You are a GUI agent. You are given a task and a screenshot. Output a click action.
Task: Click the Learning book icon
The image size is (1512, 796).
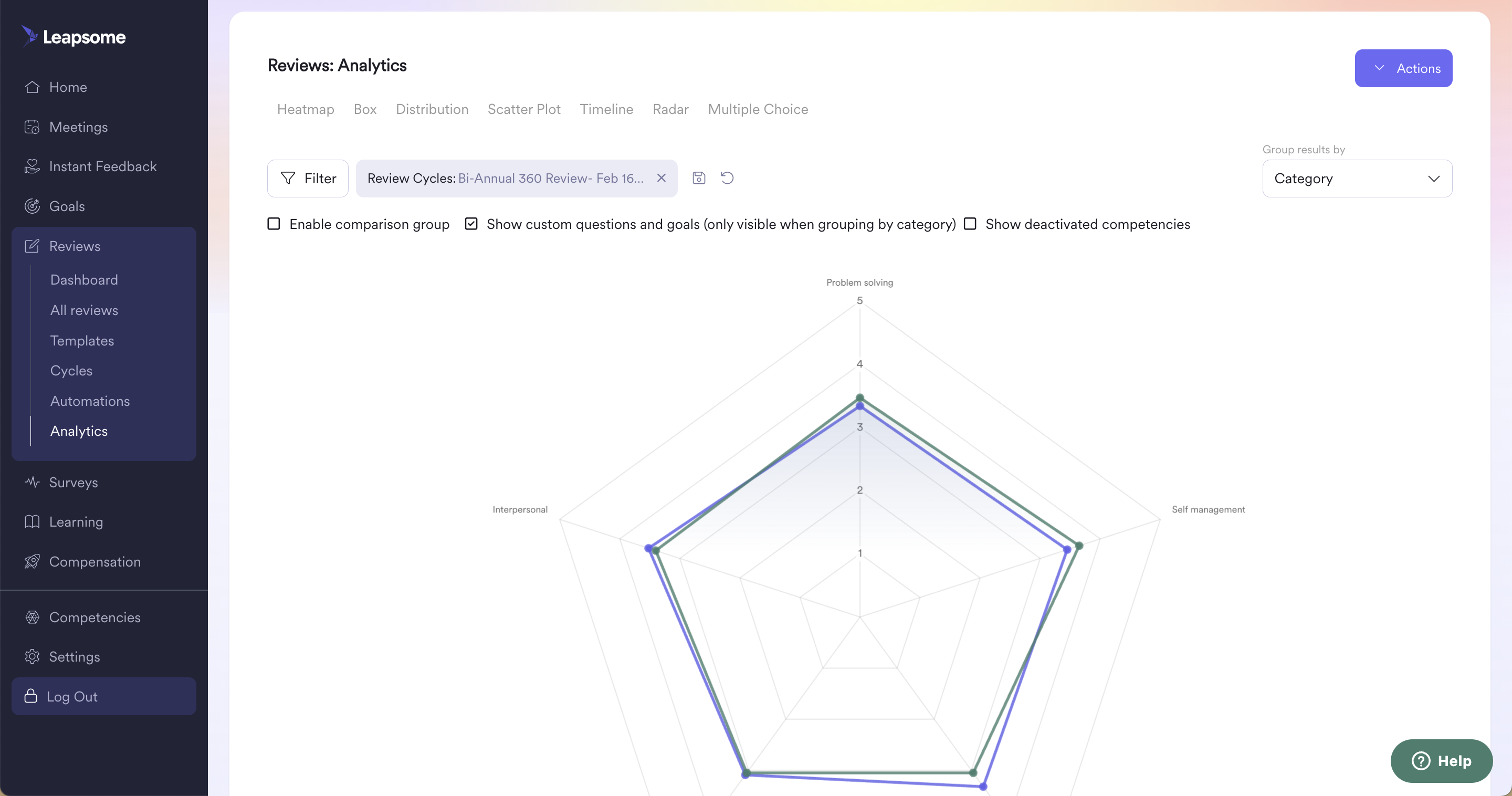(32, 522)
